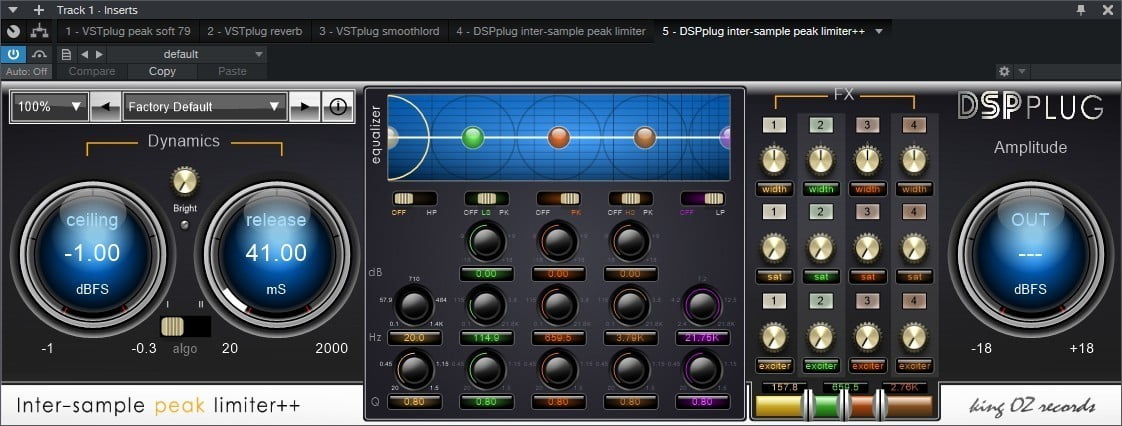Screen dimensions: 1122x426
Task: Open the 100% GUI scale dropdown
Action: 50,107
